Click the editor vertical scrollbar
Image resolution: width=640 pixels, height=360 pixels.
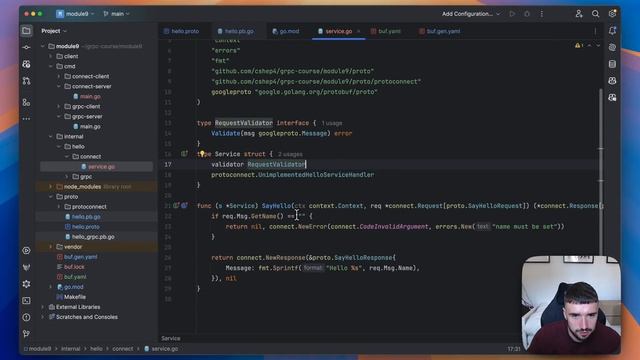point(601,171)
